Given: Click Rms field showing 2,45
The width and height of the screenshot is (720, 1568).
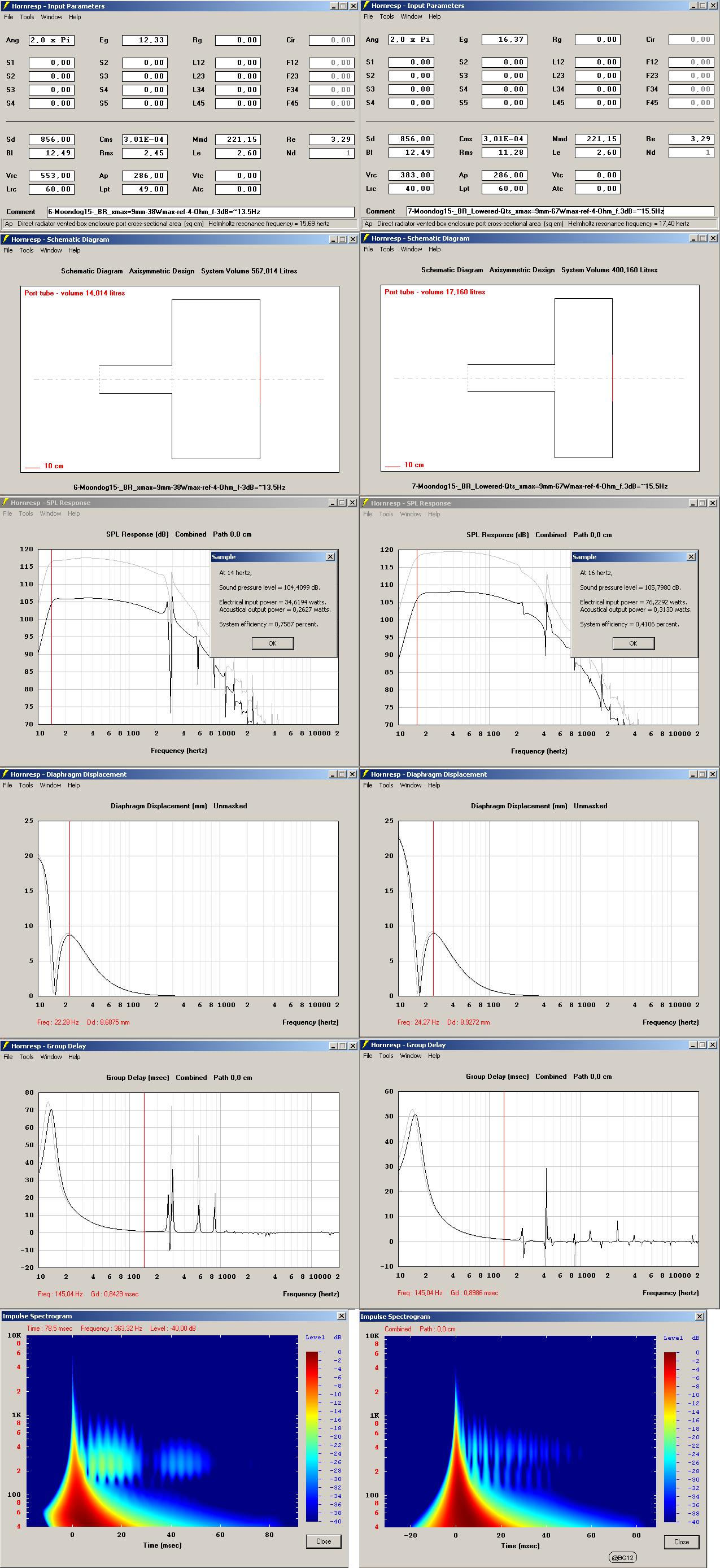Looking at the screenshot, I should (x=144, y=153).
